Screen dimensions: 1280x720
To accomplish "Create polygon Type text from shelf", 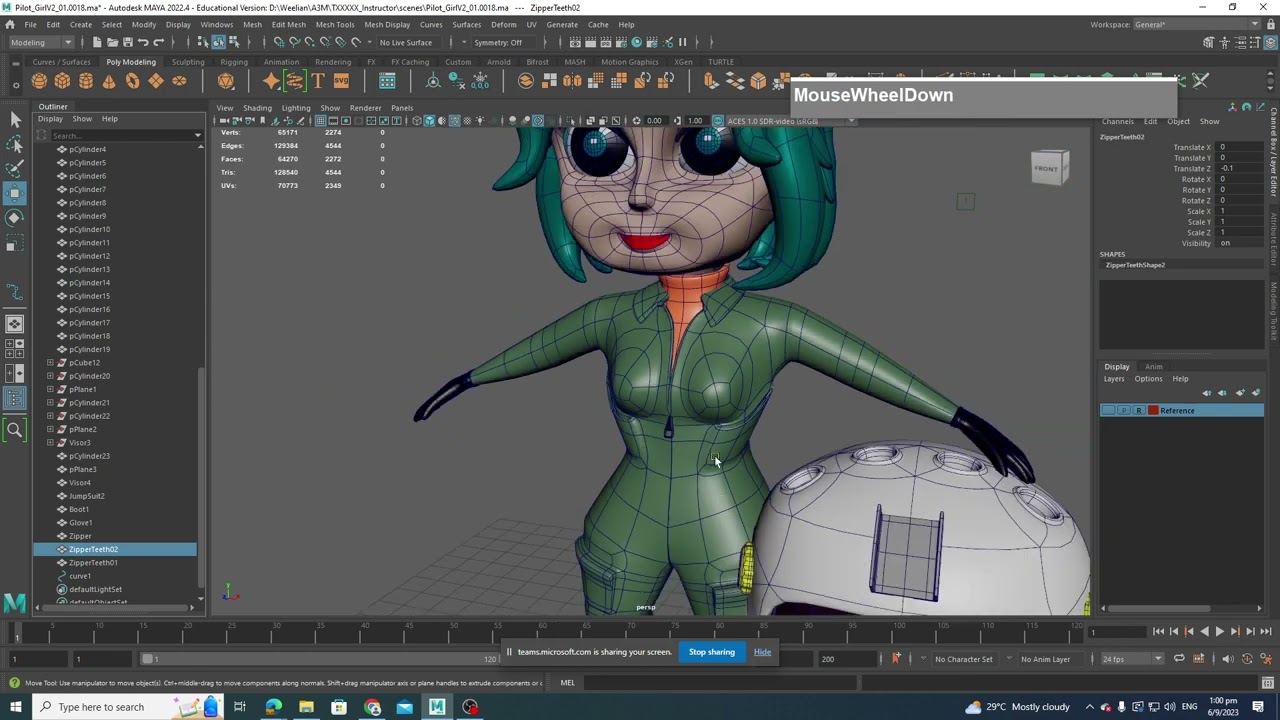I will pos(318,81).
